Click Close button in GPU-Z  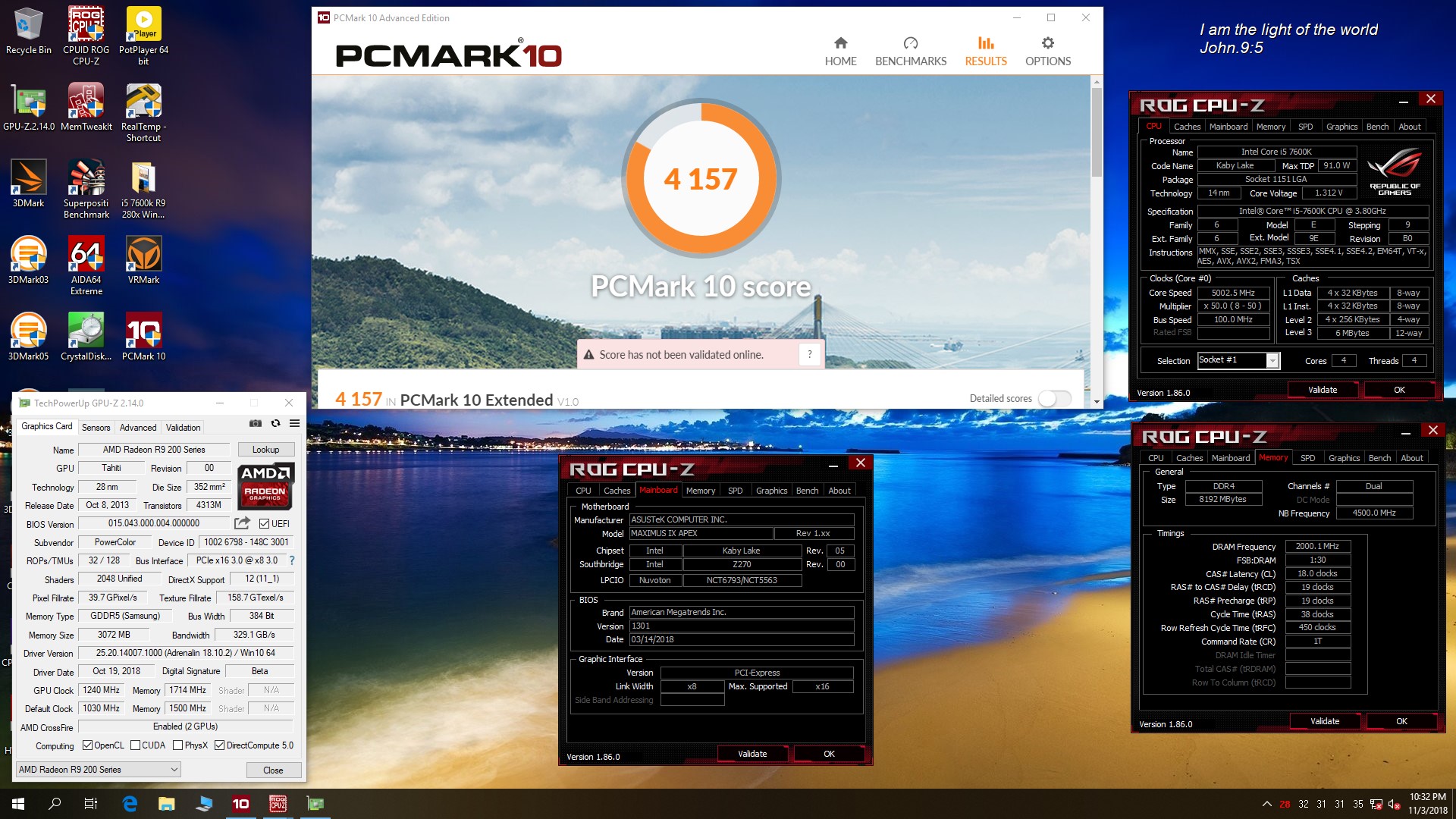pyautogui.click(x=273, y=770)
